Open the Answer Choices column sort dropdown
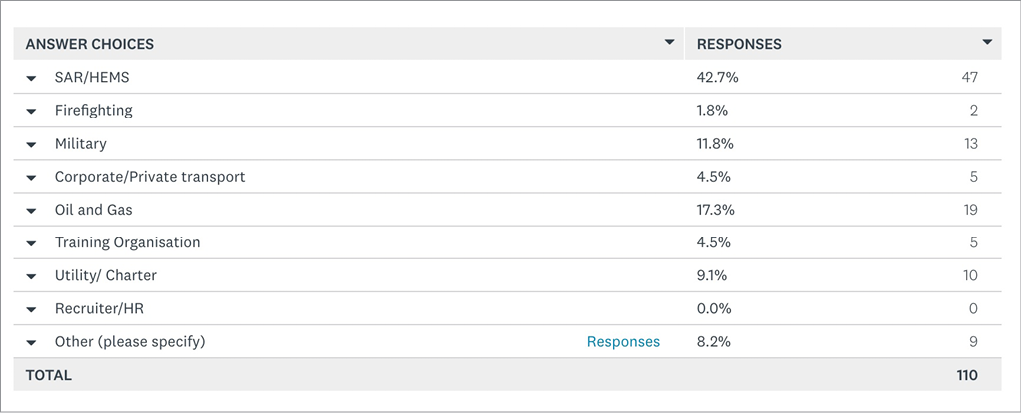Viewport: 1021px width, 413px height. pos(669,43)
